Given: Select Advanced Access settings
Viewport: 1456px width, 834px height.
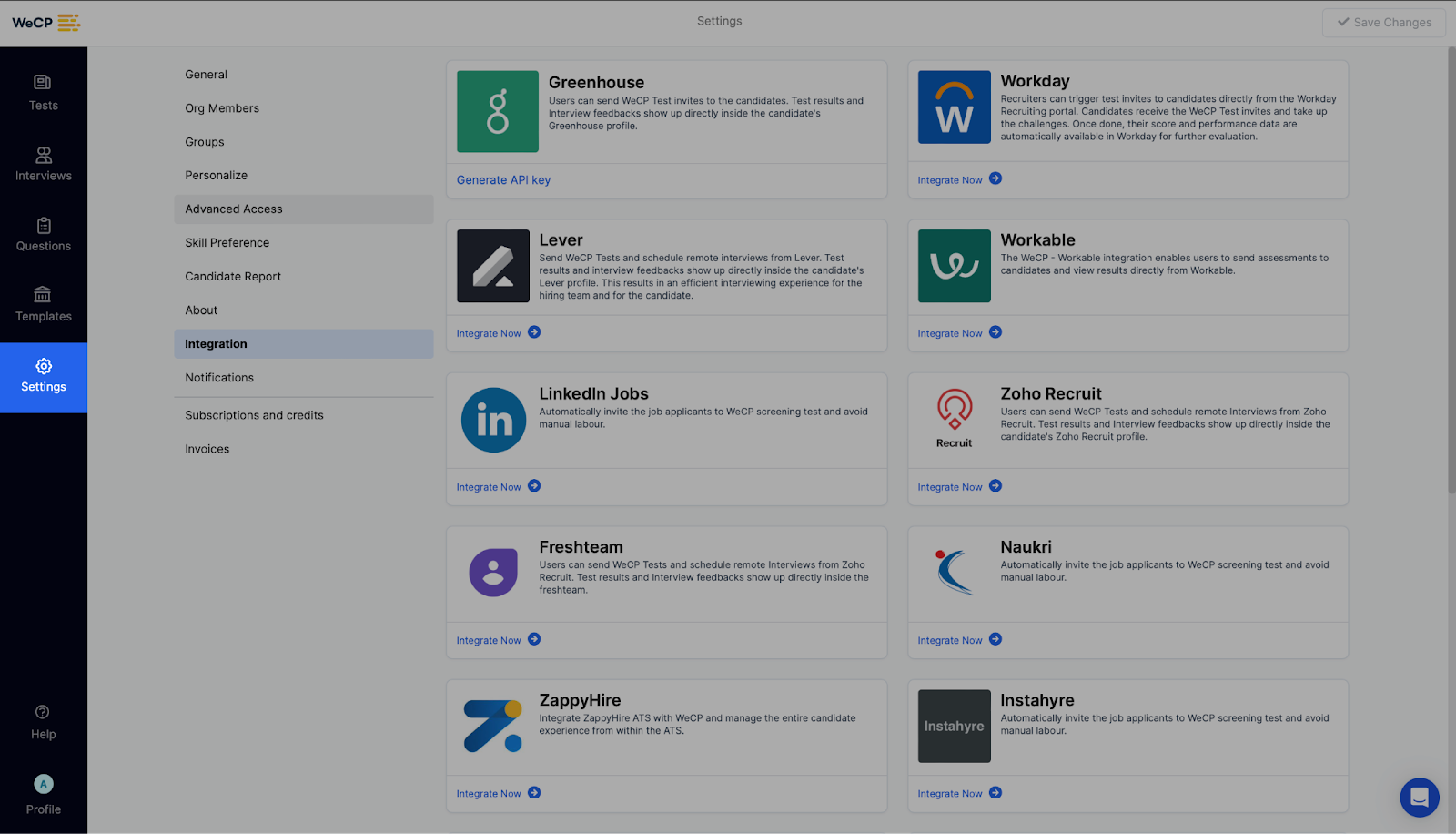Looking at the screenshot, I should point(303,209).
